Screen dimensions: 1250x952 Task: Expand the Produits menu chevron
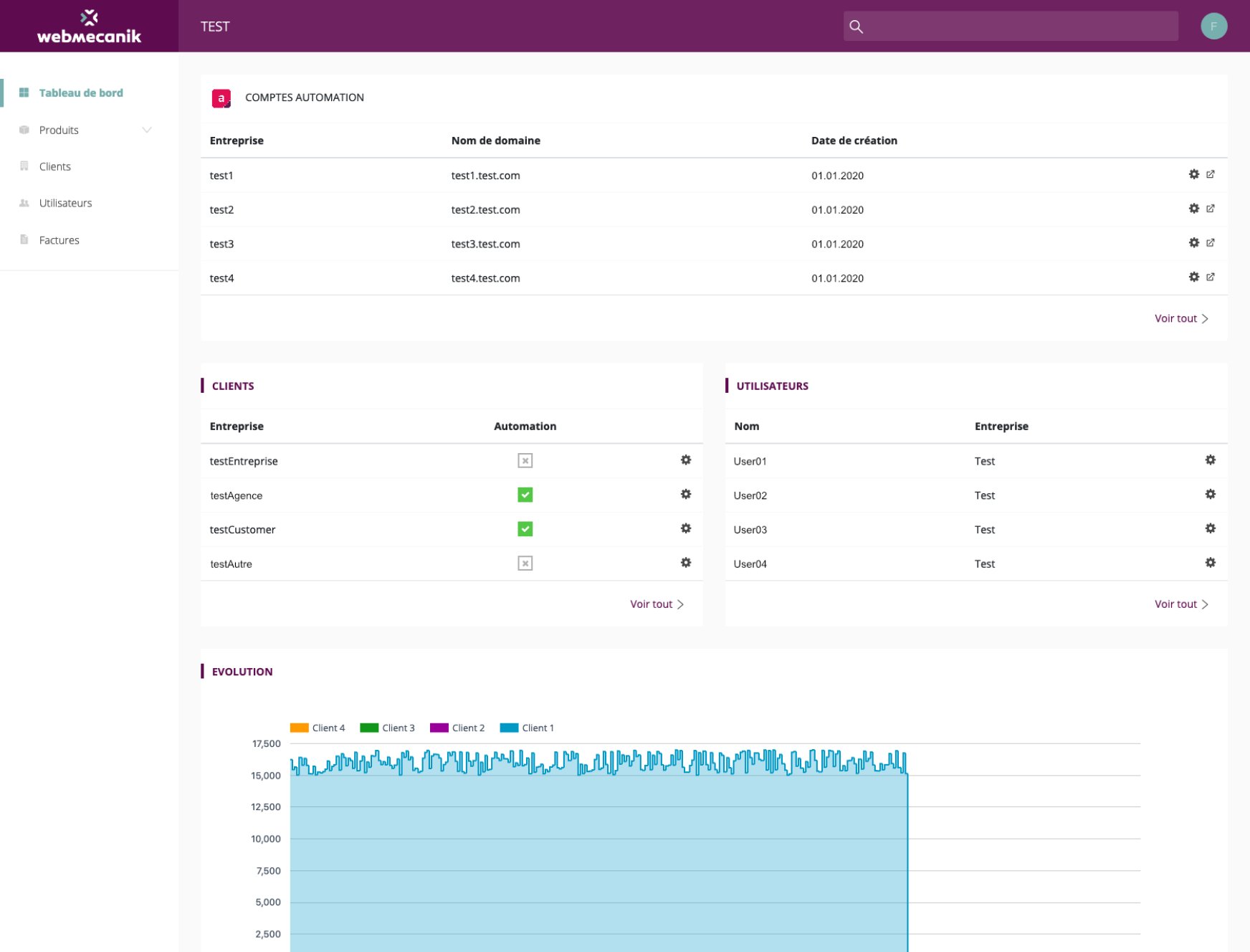[147, 130]
